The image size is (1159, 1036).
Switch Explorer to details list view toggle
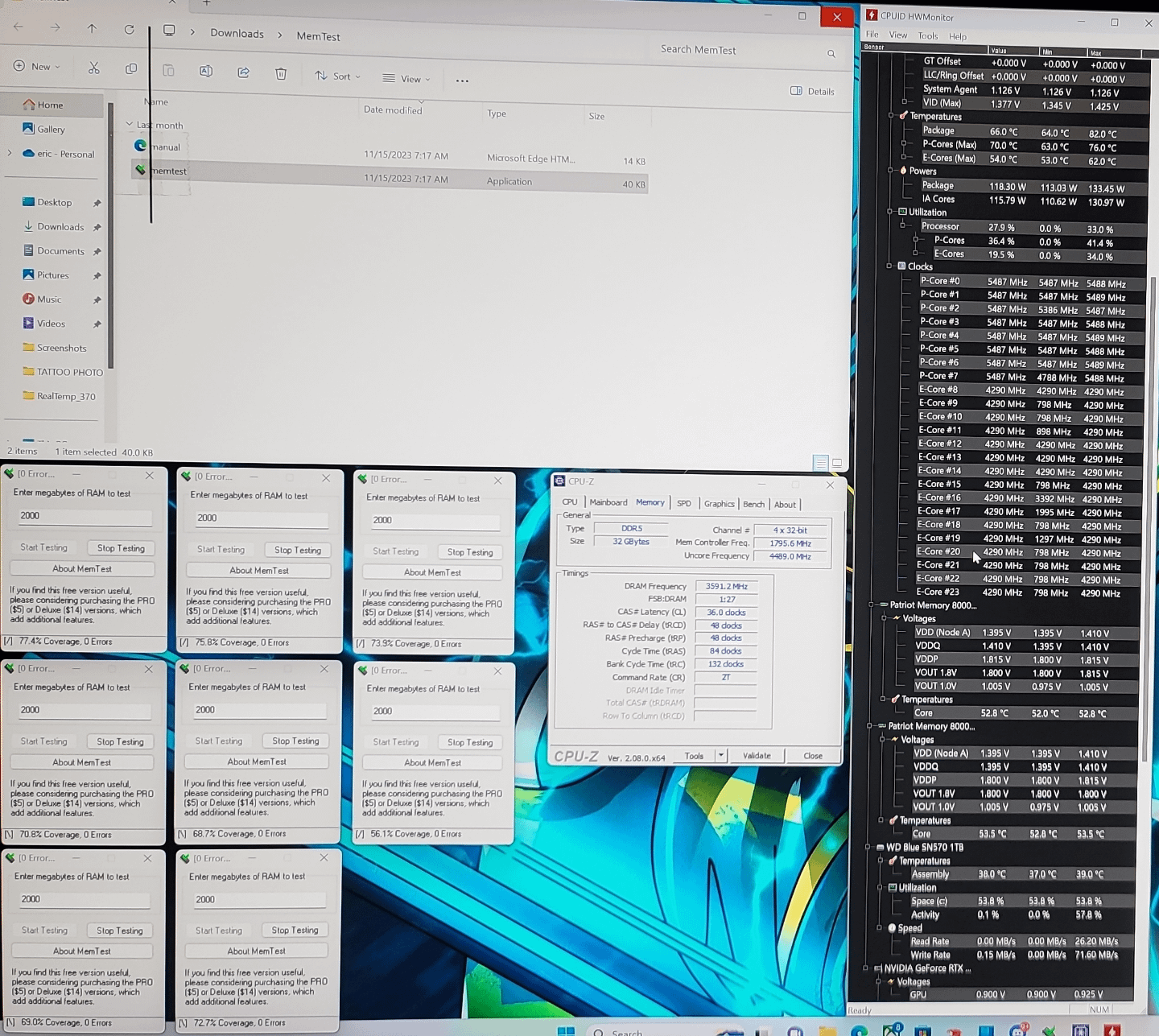pyautogui.click(x=820, y=463)
